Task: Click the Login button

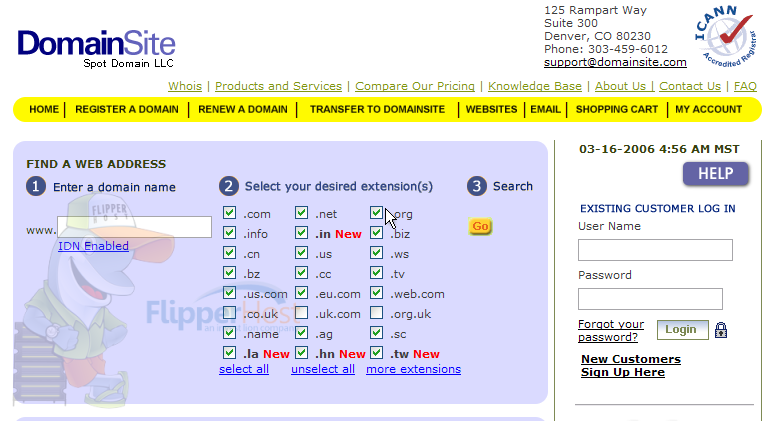Action: pos(682,329)
